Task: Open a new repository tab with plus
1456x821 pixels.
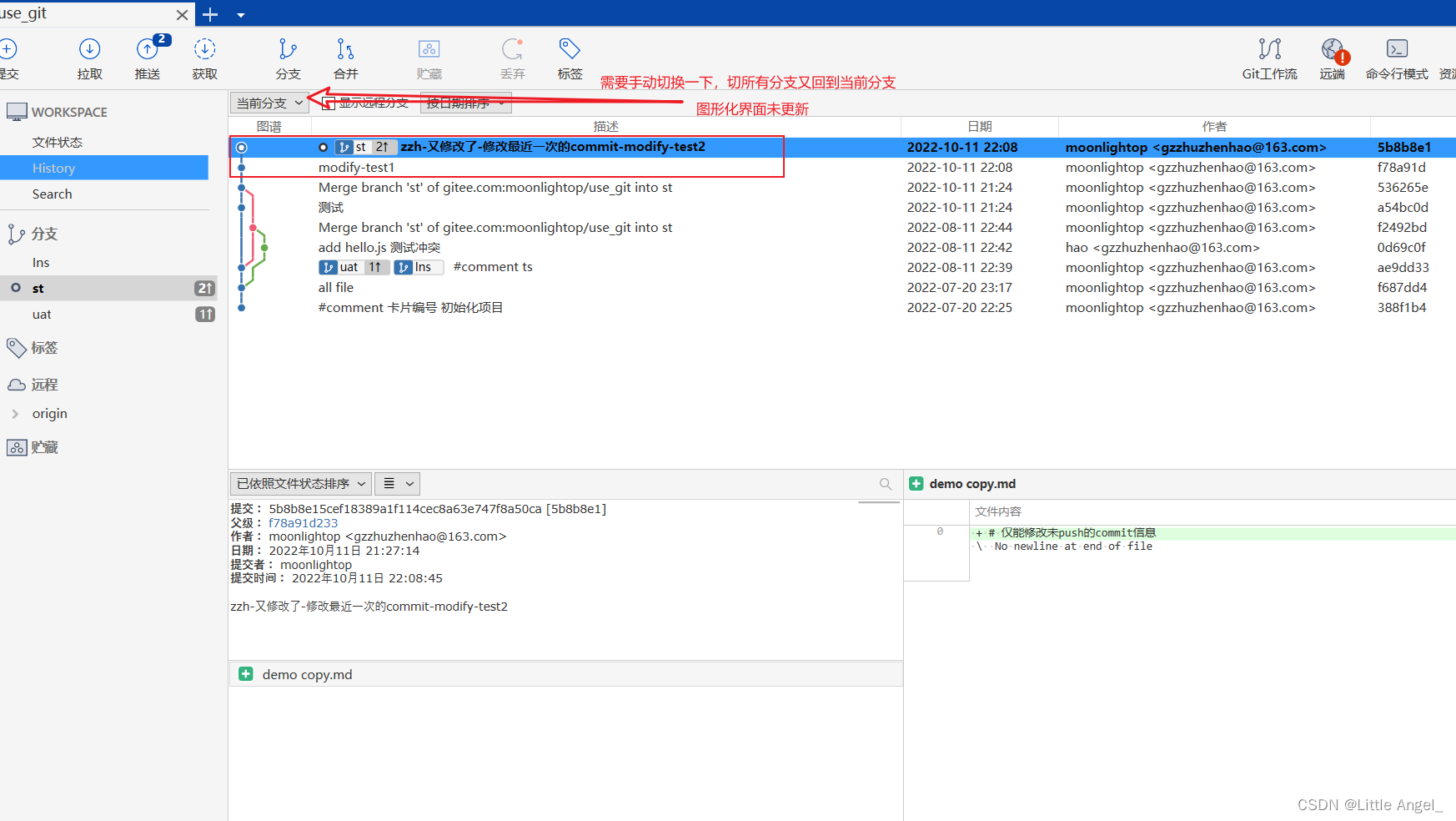Action: tap(210, 14)
